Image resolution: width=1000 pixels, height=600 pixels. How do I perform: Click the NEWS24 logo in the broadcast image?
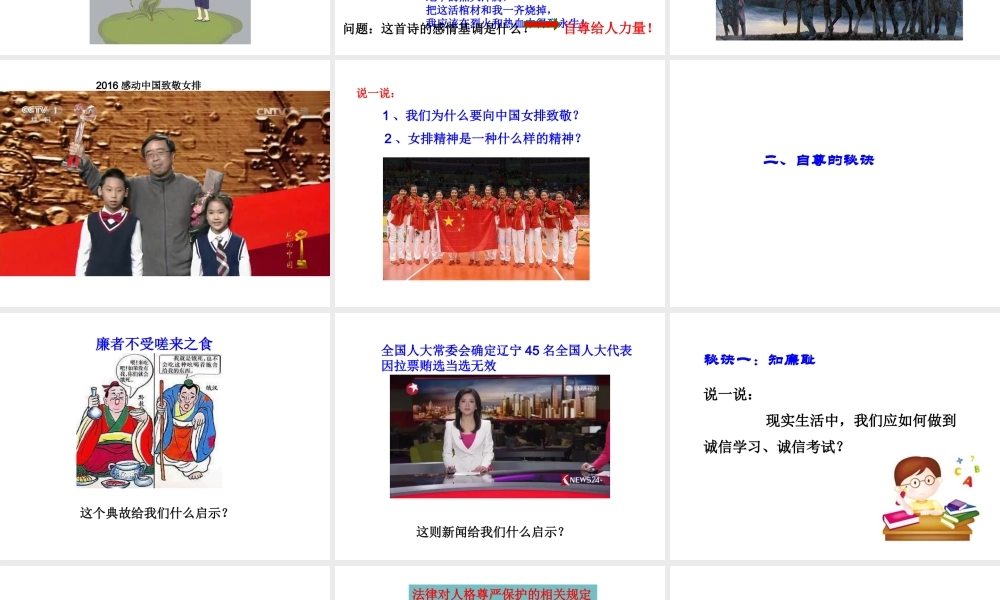[582, 480]
